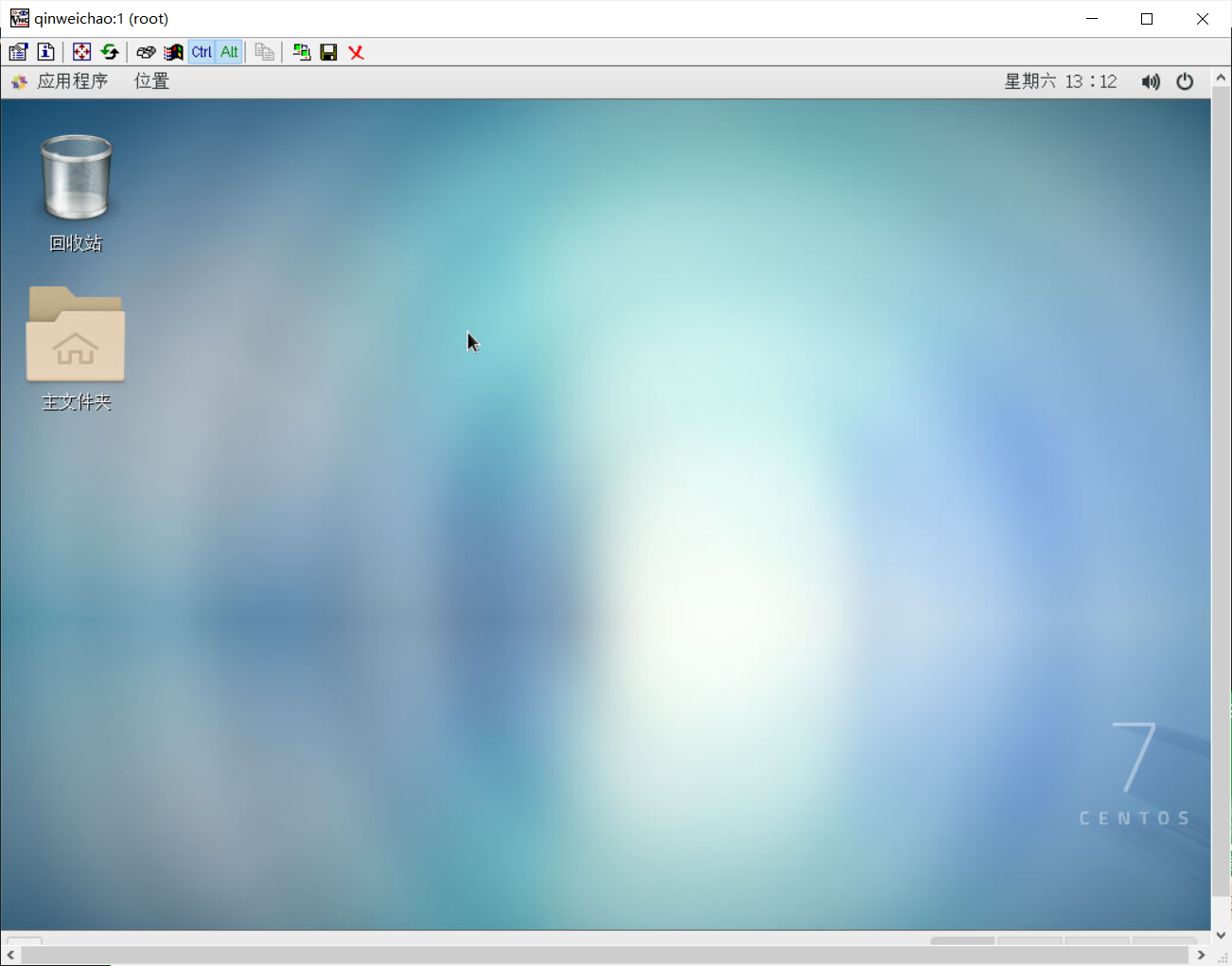Click the file transfer toolbar icon
The height and width of the screenshot is (966, 1232).
[x=265, y=52]
